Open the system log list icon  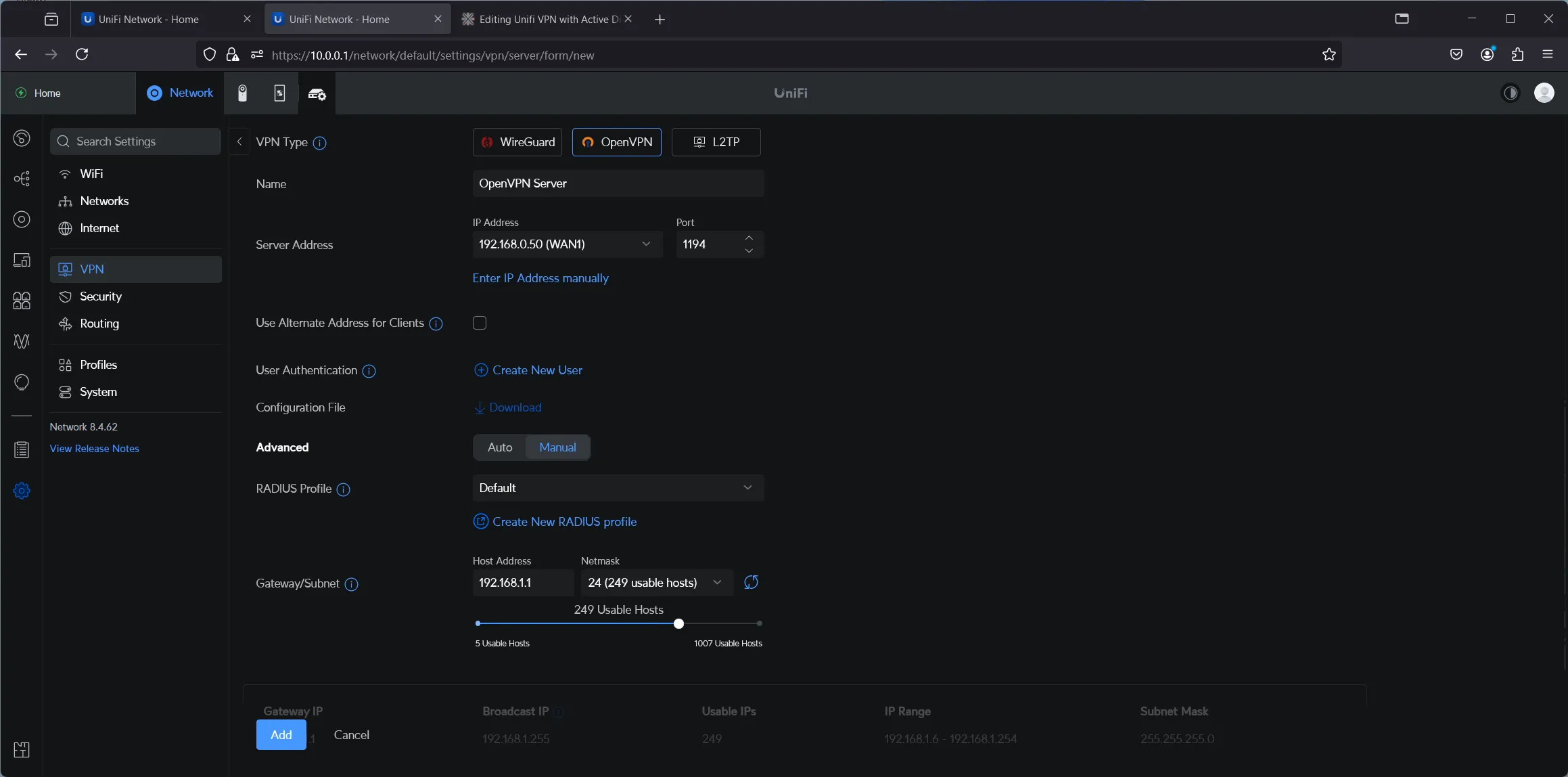click(x=22, y=449)
